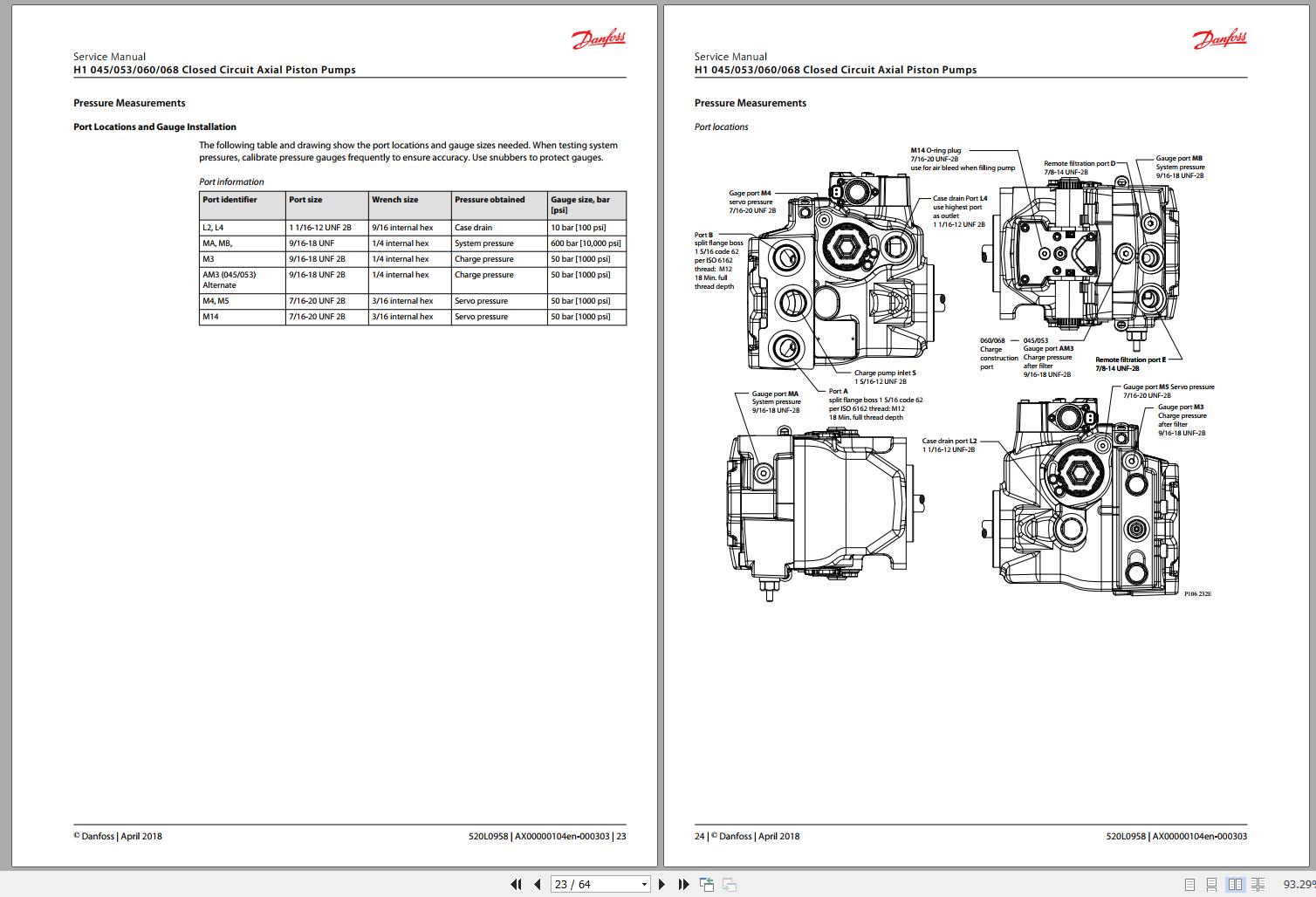Advance to the next page

click(661, 884)
